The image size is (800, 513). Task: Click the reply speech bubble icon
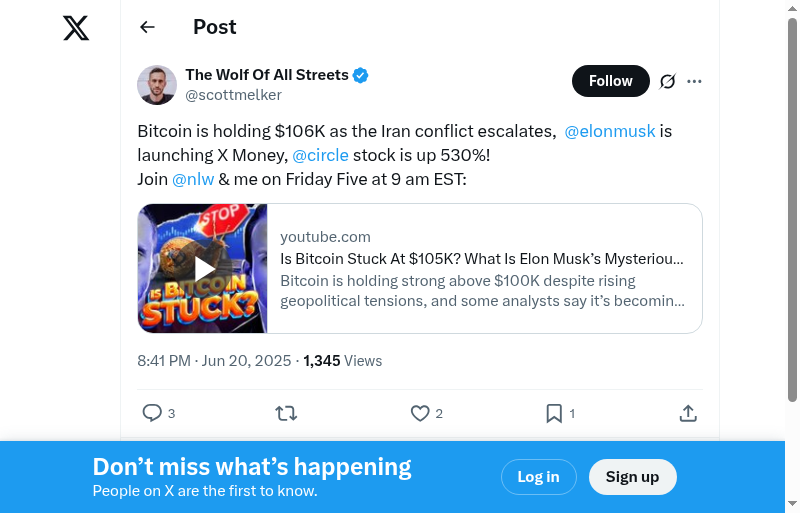(x=152, y=413)
